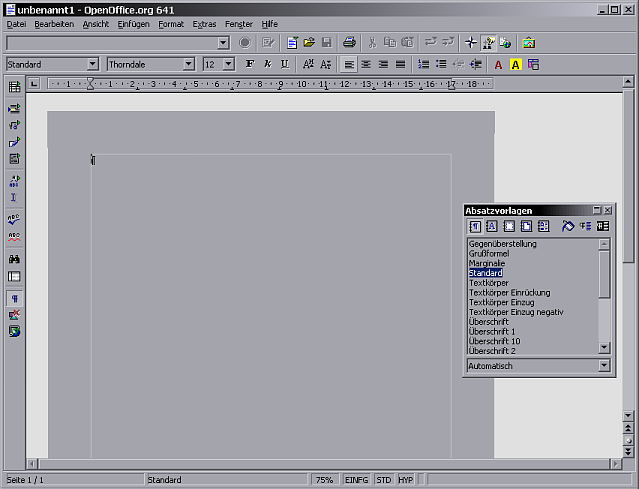Viewport: 639px width, 489px height.
Task: Click the 75% zoom field in status bar
Action: [x=325, y=480]
